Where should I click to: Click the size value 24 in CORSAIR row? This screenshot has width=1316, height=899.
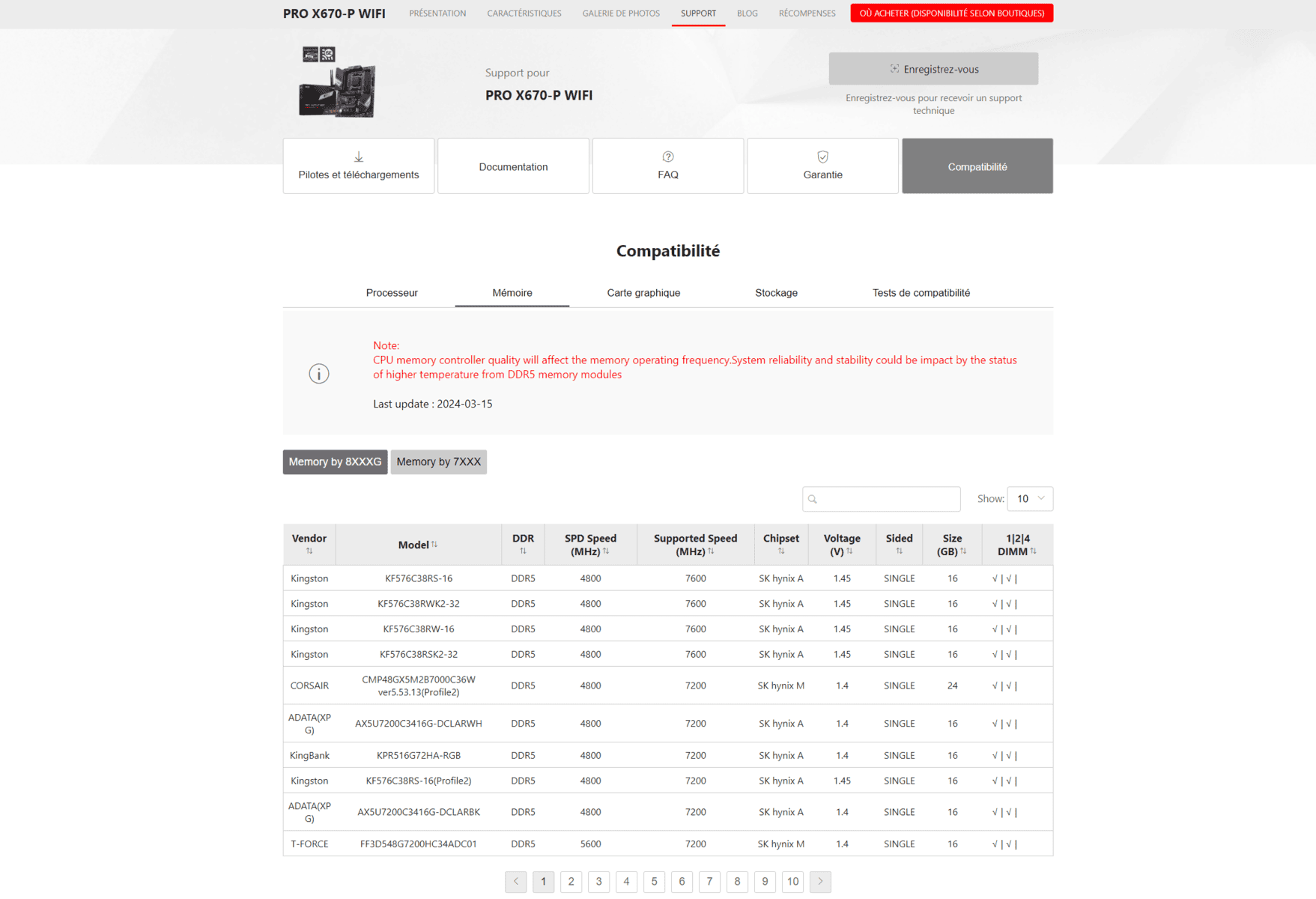pos(952,685)
